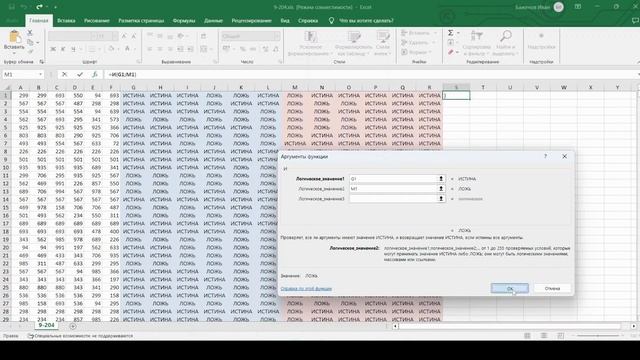The image size is (640, 360).
Task: Click the range-select arrow for Логическое_значение3
Action: [x=441, y=199]
